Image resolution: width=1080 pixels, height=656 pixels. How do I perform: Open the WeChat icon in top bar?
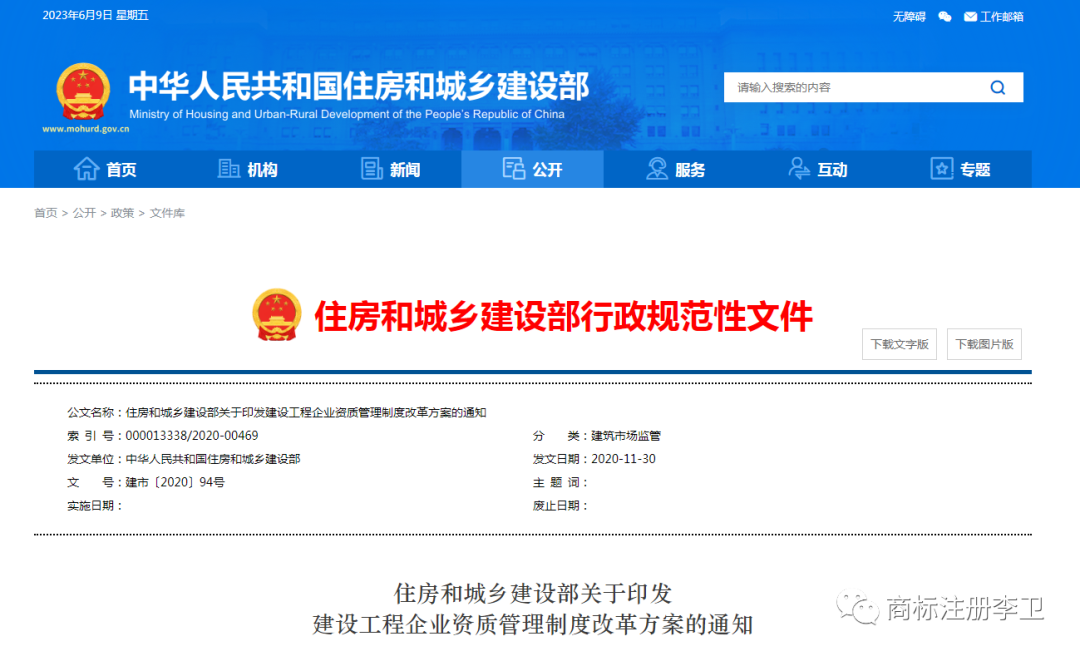945,17
